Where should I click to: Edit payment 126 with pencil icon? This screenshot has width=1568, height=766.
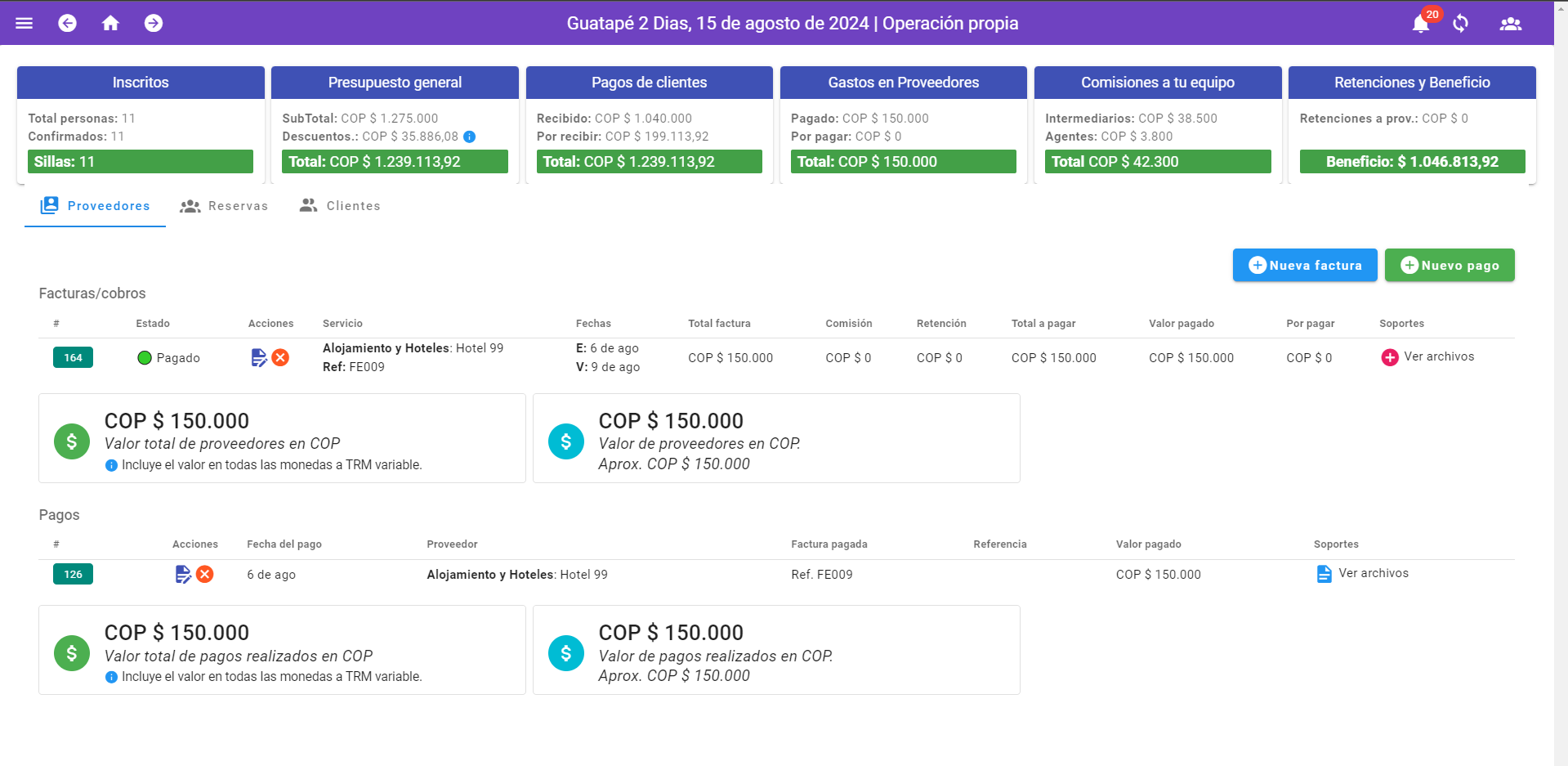[183, 575]
